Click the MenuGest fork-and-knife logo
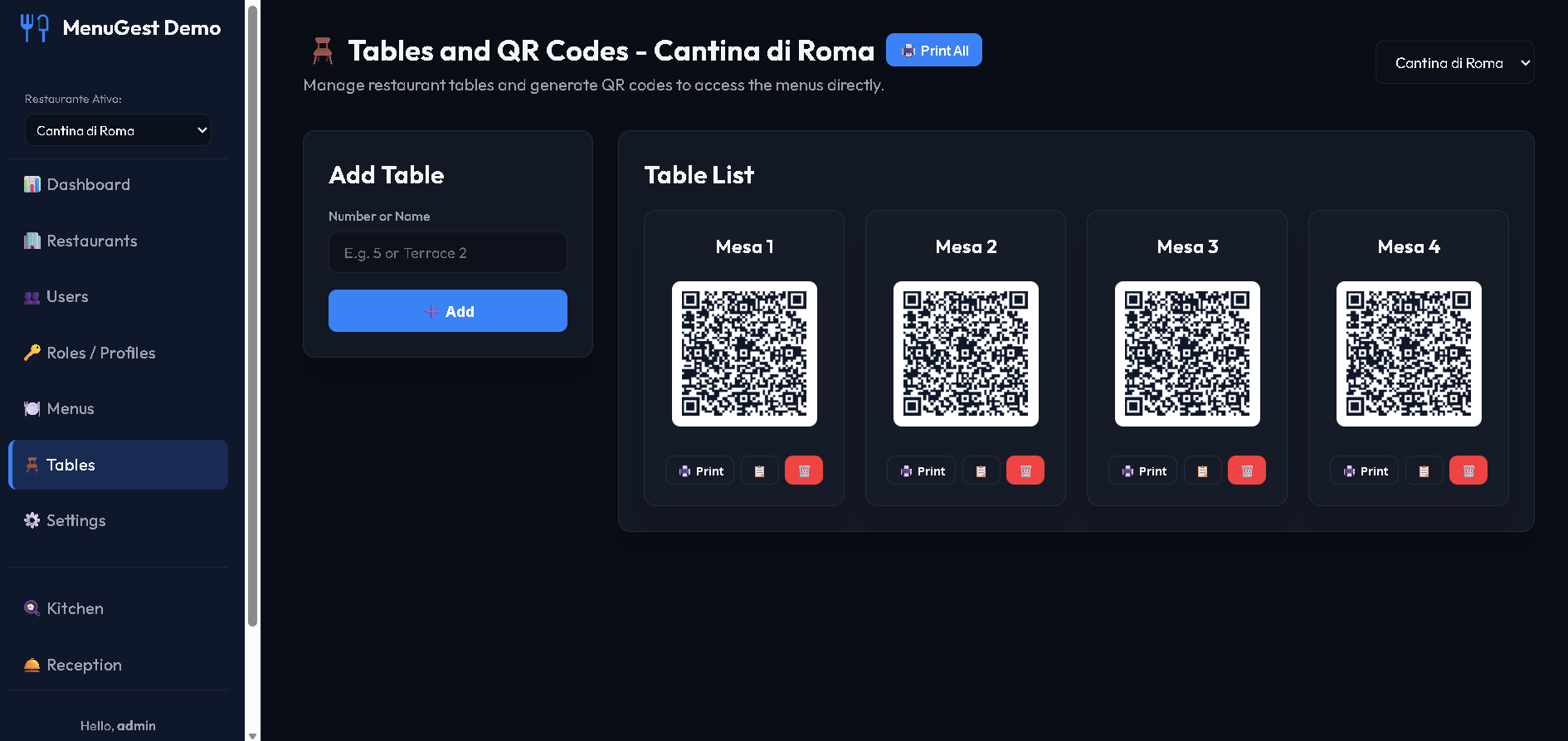The height and width of the screenshot is (741, 1568). coord(35,27)
